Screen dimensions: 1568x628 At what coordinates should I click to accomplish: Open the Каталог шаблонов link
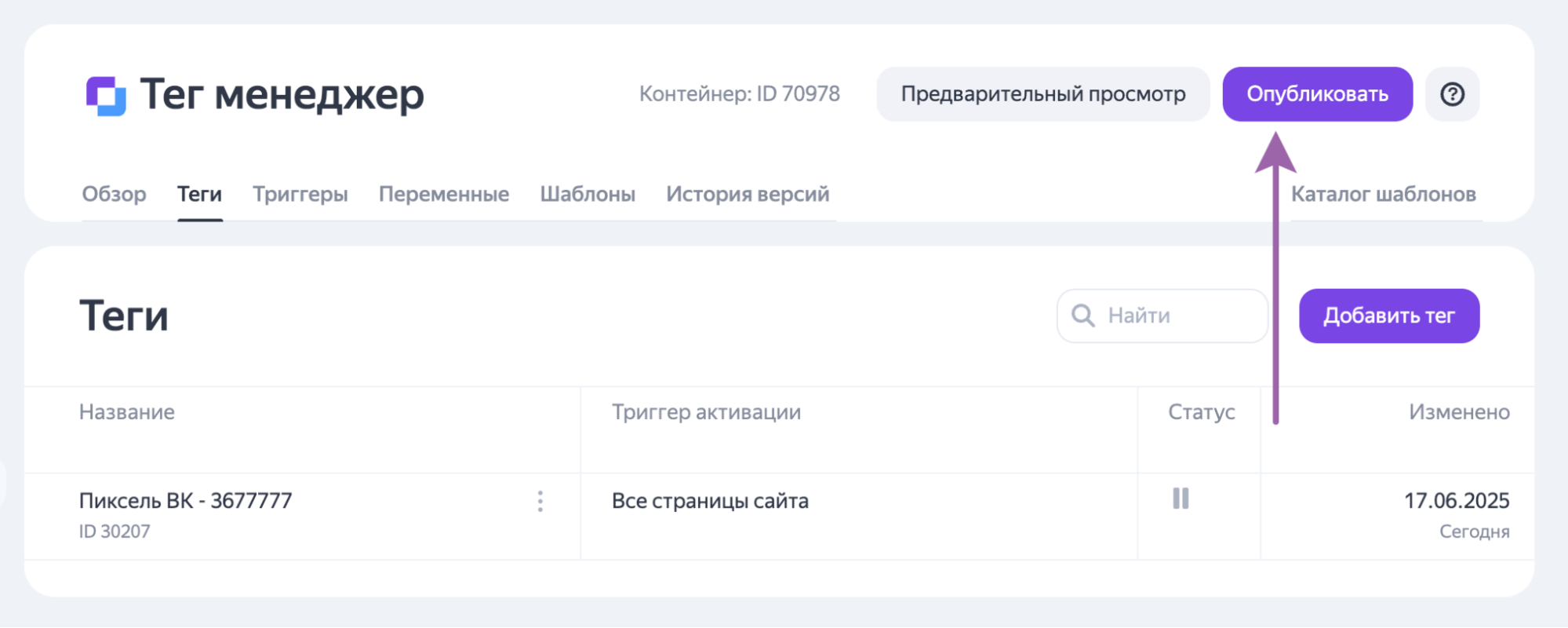click(x=1384, y=194)
